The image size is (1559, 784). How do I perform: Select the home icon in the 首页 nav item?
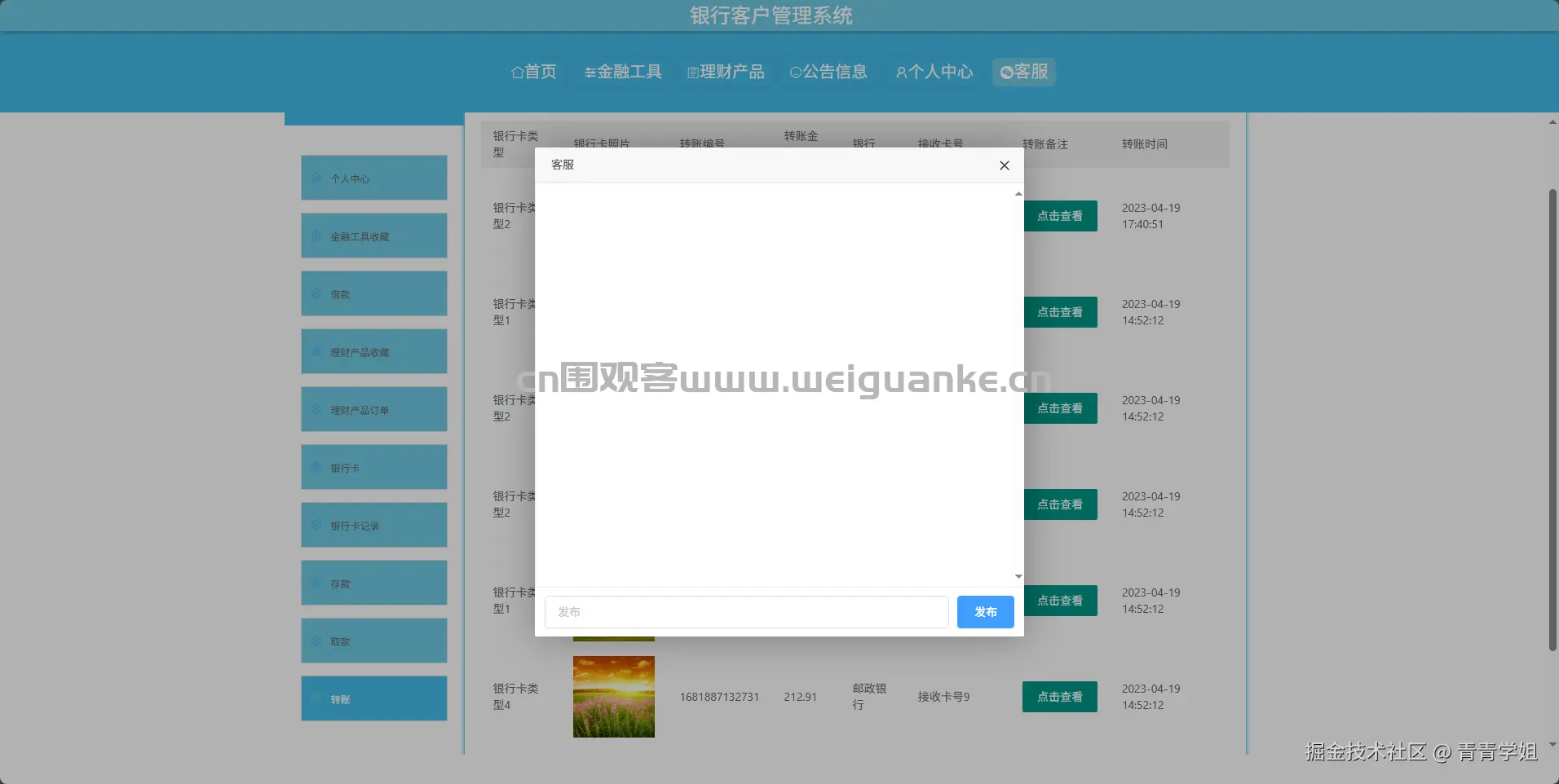point(517,72)
